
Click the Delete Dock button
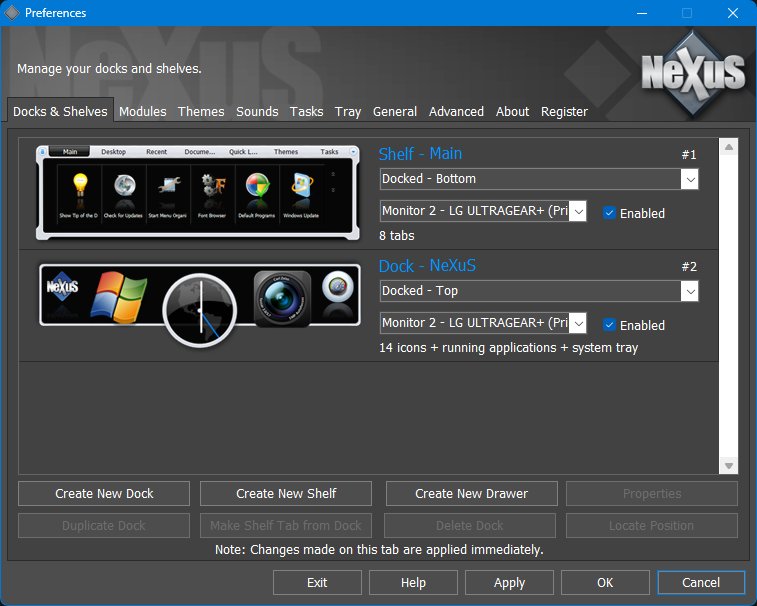[x=470, y=525]
